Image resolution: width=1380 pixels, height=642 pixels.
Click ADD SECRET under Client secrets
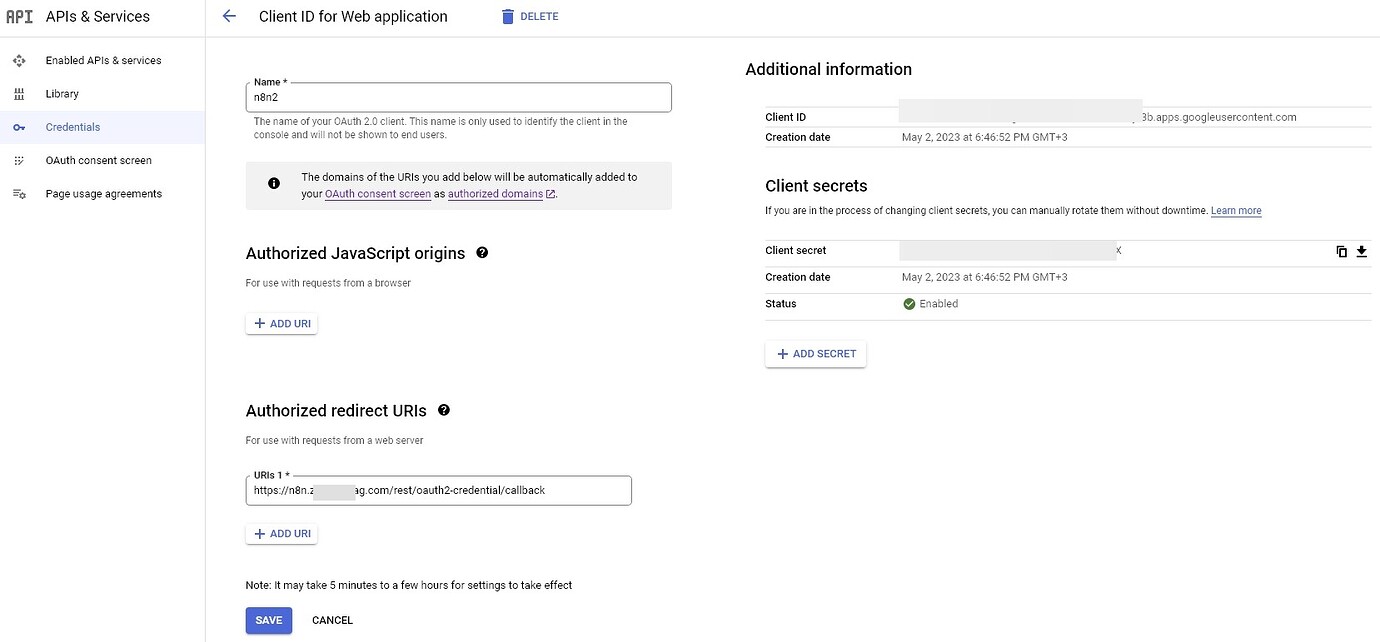[x=816, y=353]
